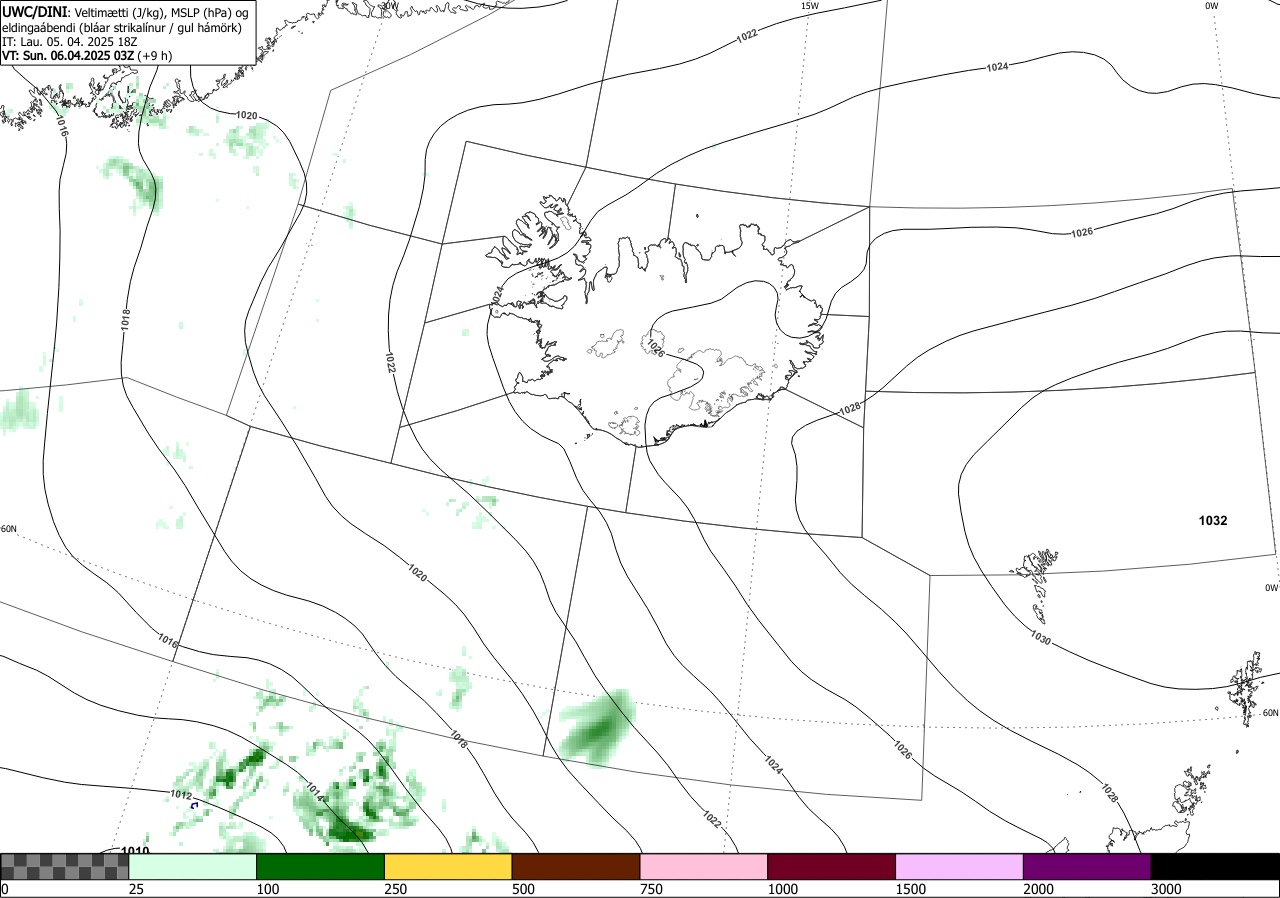Select the light green 25–100 legend swatch
1280x898 pixels.
tap(192, 866)
